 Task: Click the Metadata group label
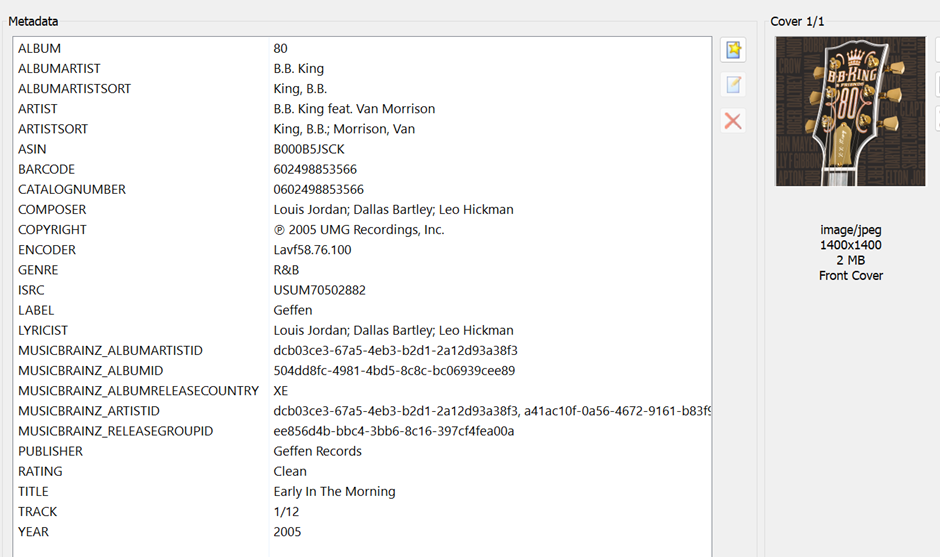pos(34,22)
